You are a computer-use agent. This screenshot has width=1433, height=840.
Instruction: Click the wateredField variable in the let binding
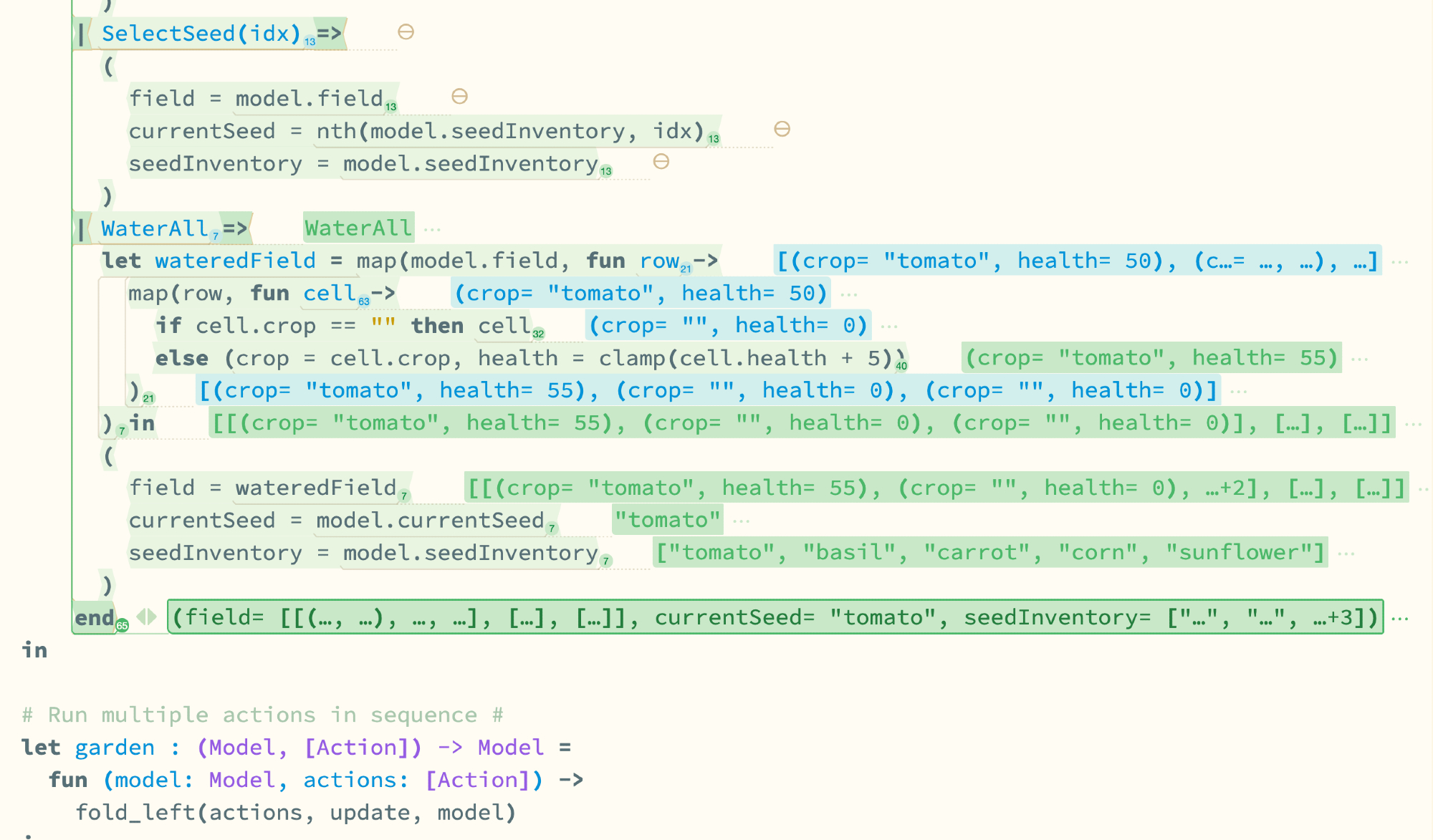(x=235, y=261)
